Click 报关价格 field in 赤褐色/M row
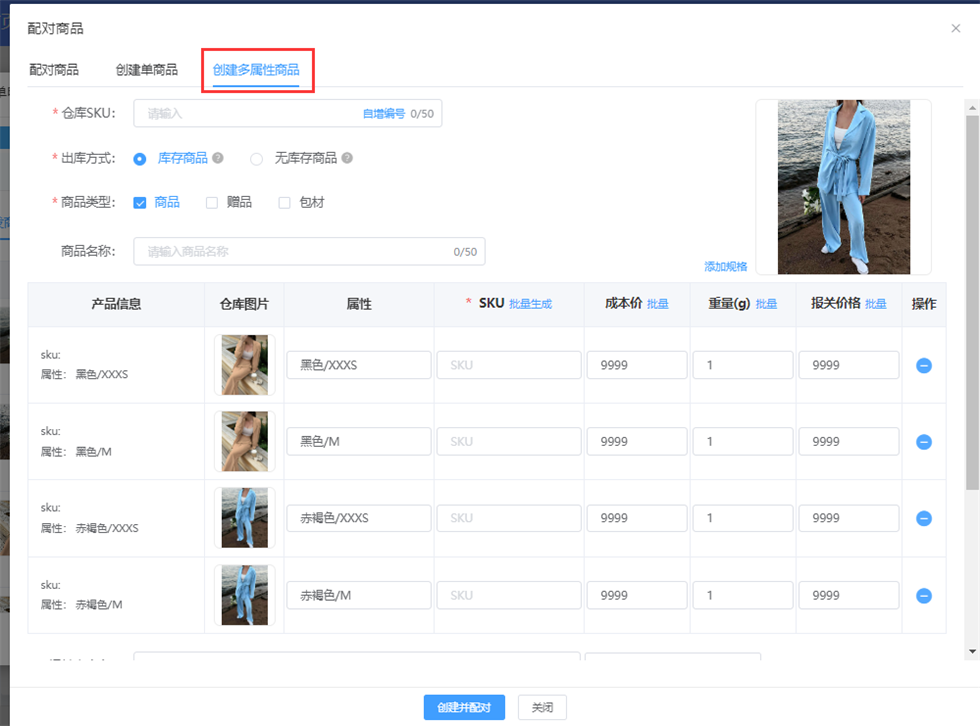Viewport: 980px width, 726px height. click(849, 595)
